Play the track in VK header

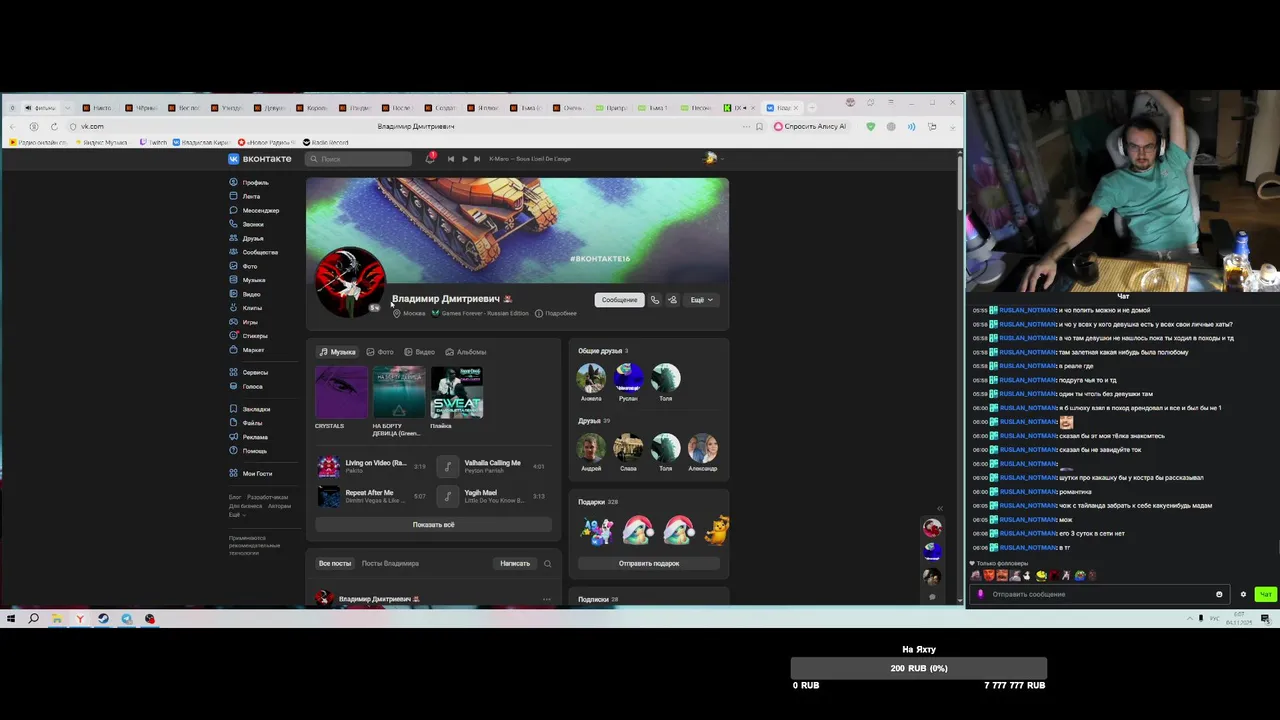(x=464, y=158)
